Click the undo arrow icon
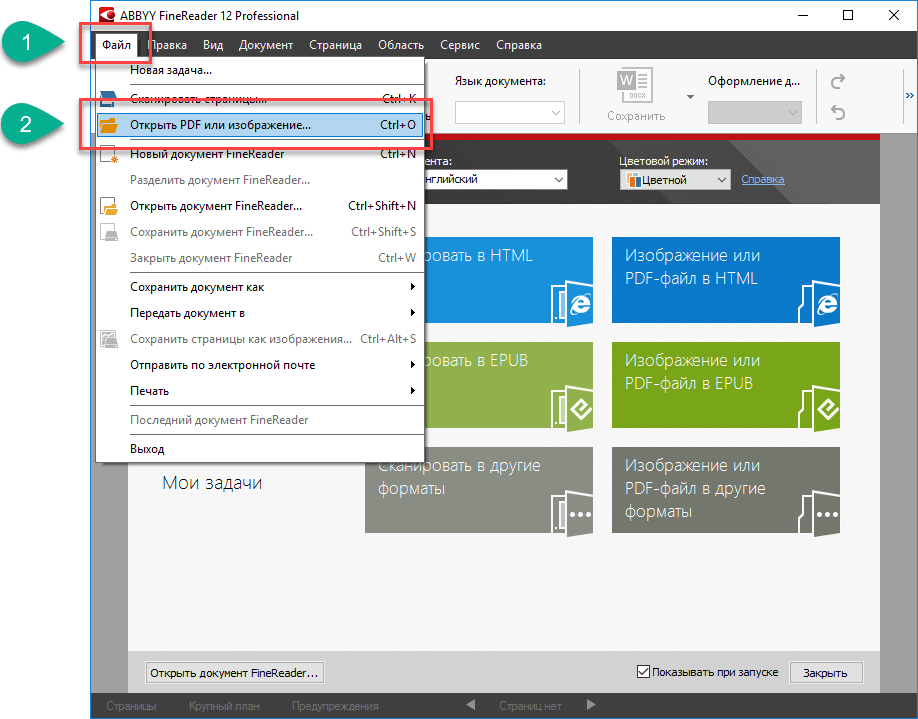 [x=838, y=112]
